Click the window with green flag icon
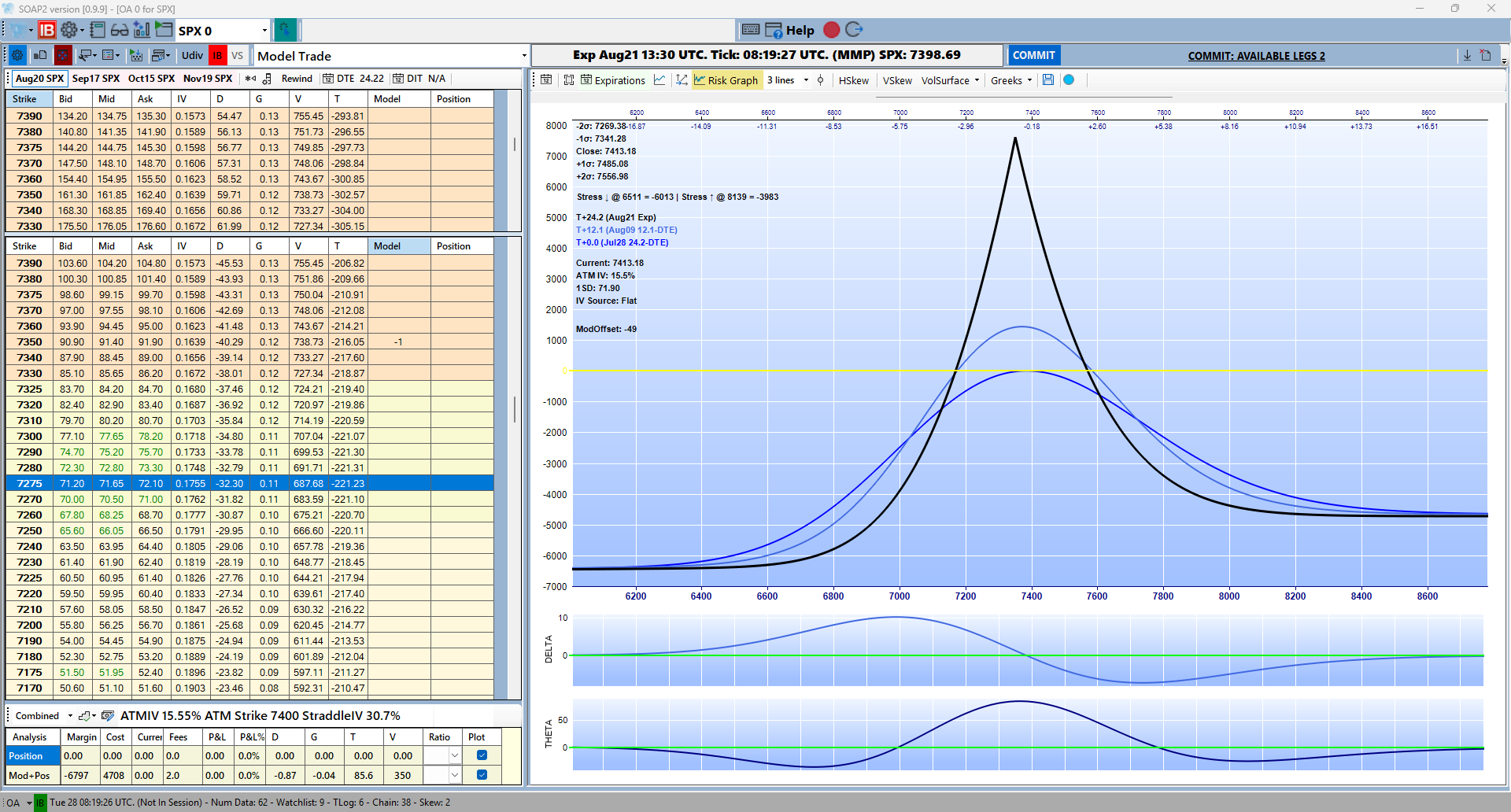The height and width of the screenshot is (812, 1511). (x=164, y=30)
